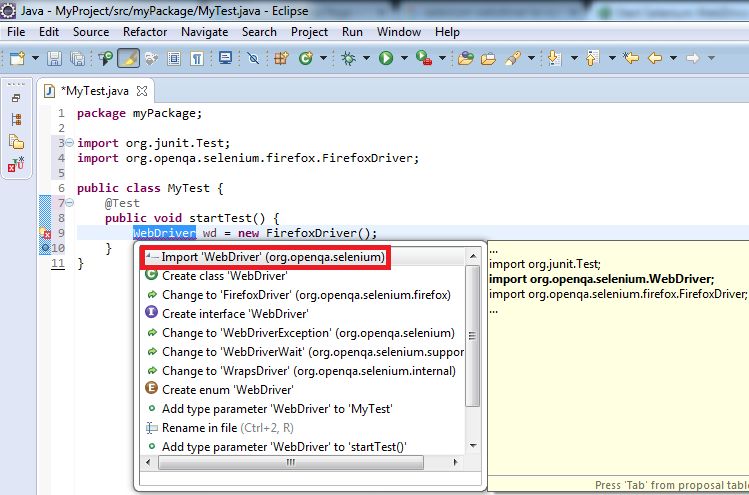Open the File menu
This screenshot has height=495, width=749.
[16, 32]
